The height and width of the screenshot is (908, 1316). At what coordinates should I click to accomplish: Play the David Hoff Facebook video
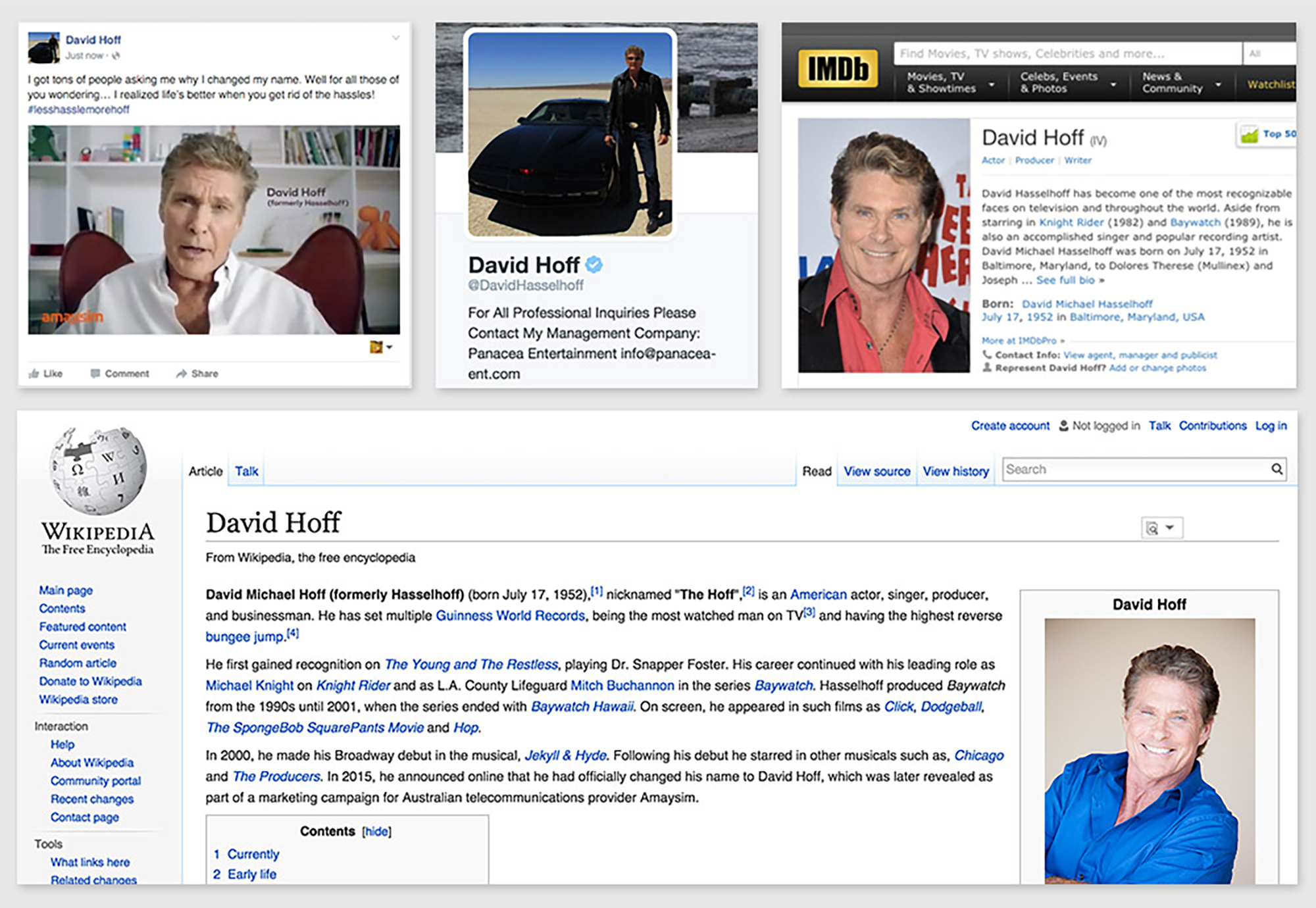[x=214, y=230]
